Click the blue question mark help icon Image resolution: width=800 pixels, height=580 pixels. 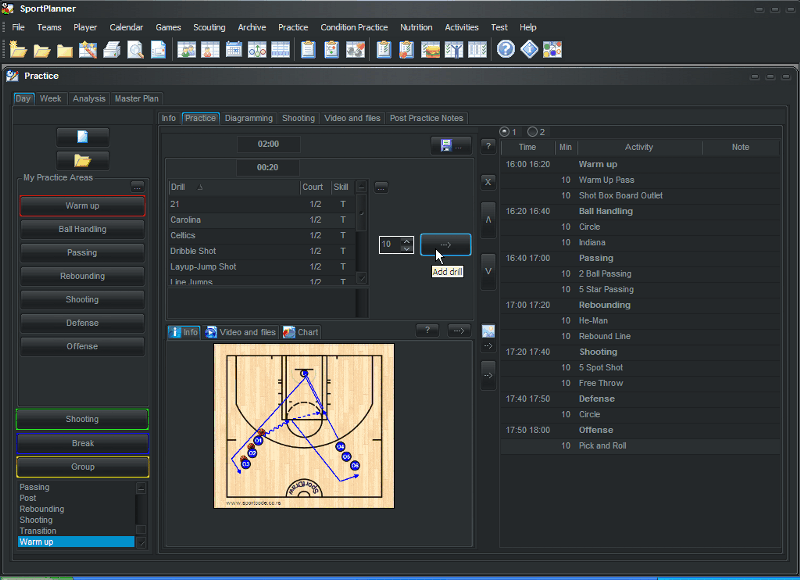(x=506, y=49)
